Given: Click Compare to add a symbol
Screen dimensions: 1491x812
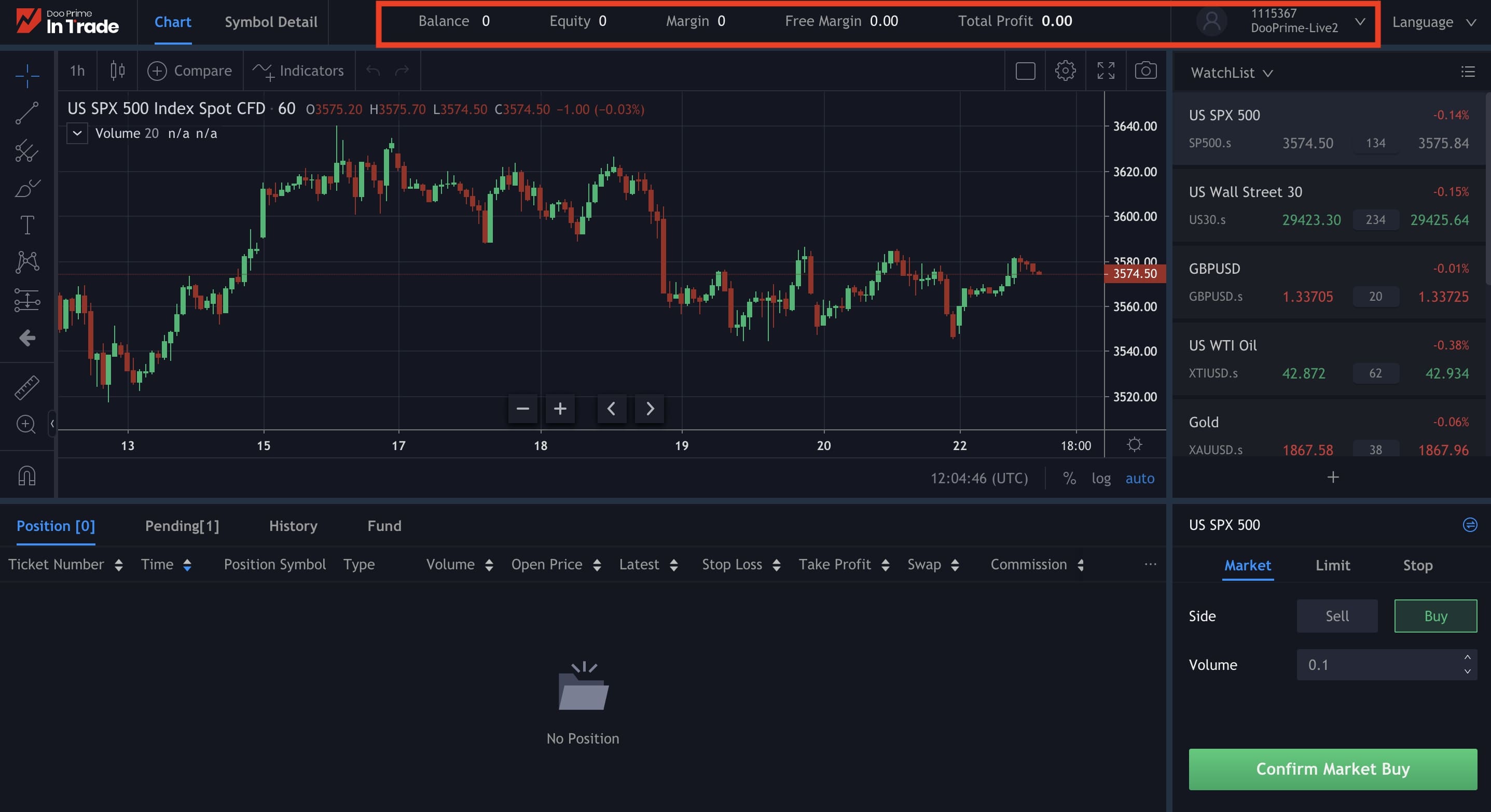Looking at the screenshot, I should [190, 71].
